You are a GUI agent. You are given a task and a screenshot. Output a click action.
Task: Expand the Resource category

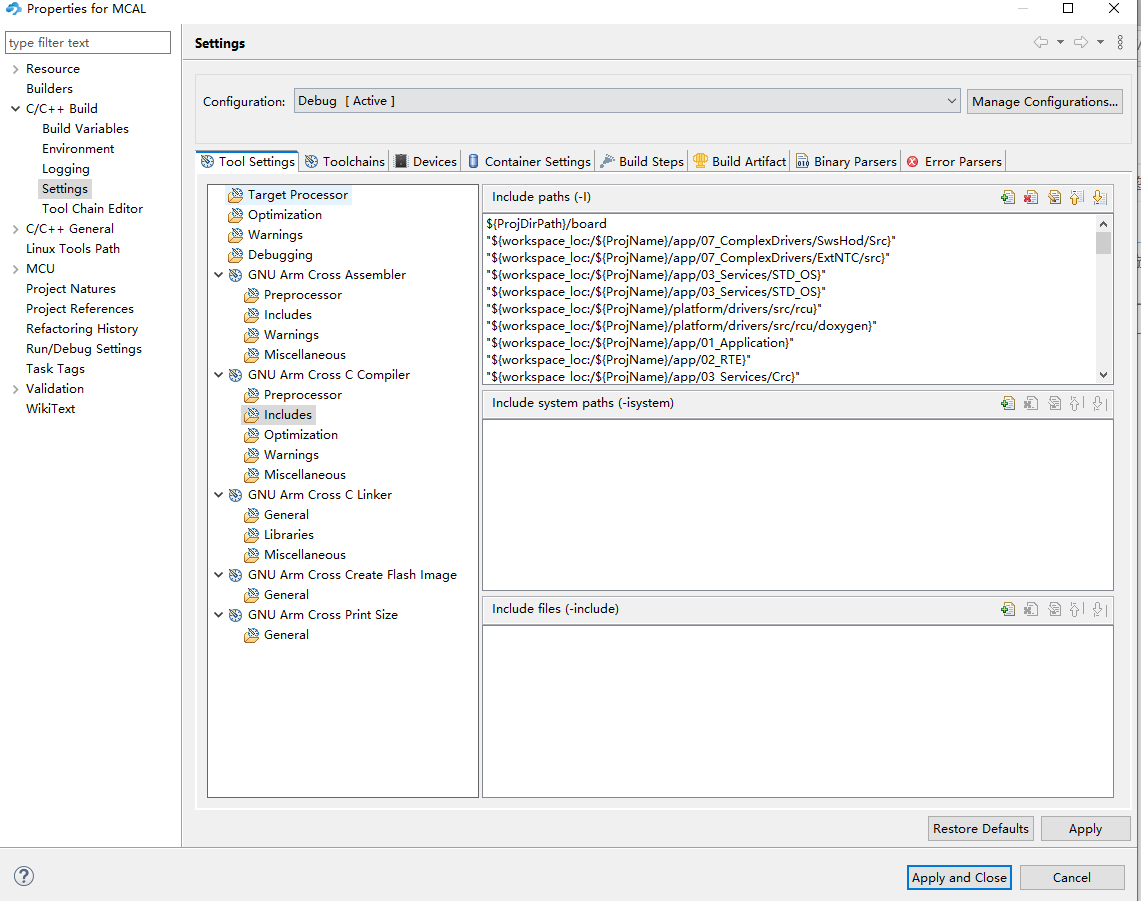click(15, 69)
